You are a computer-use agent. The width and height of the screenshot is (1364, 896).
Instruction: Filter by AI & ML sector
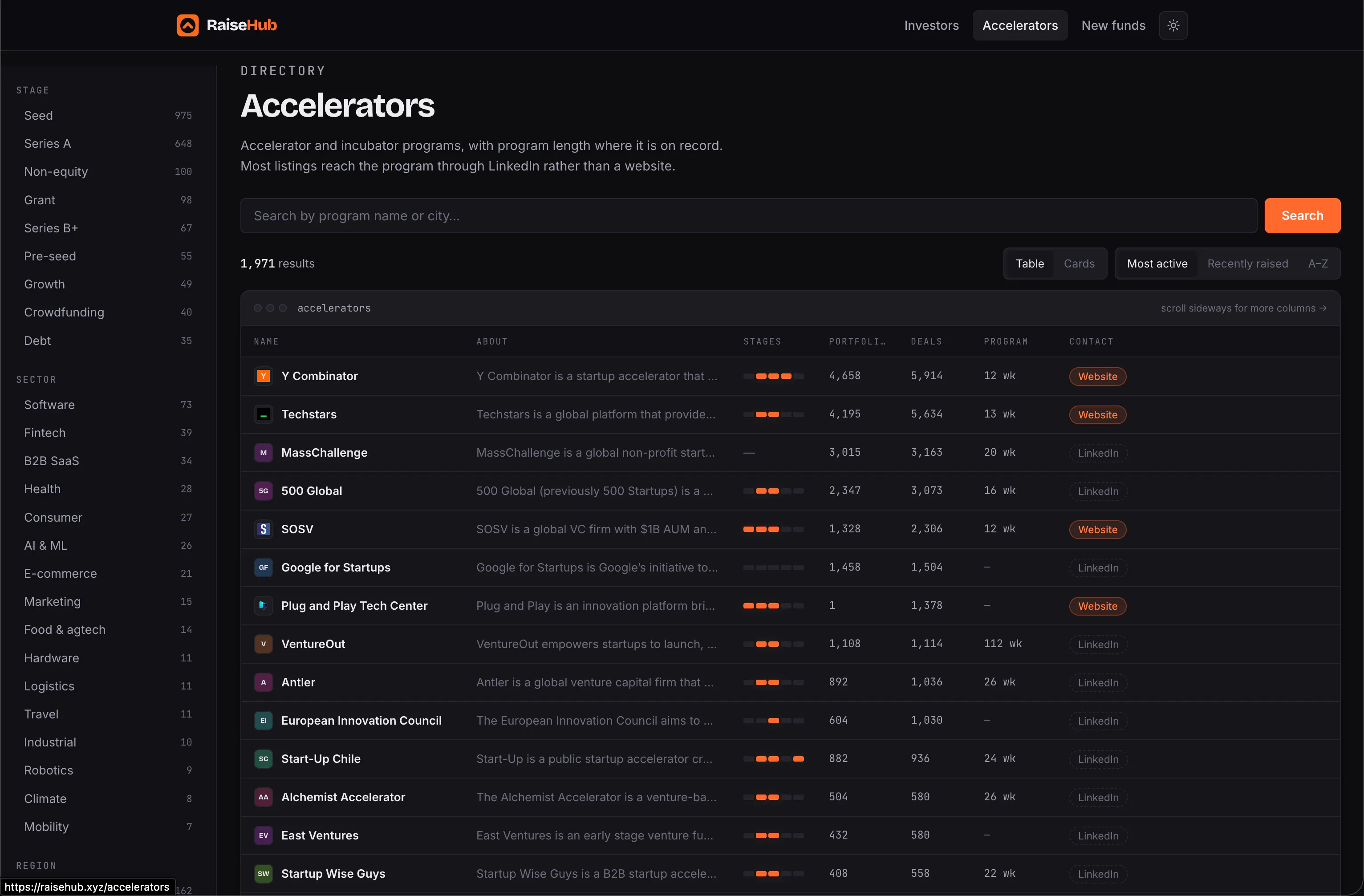pyautogui.click(x=108, y=545)
